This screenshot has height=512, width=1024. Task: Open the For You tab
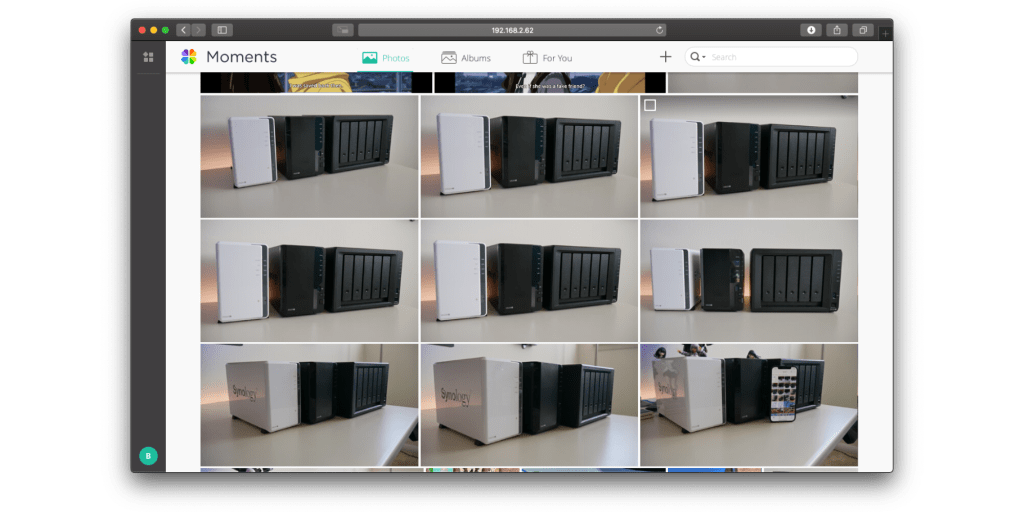[547, 58]
